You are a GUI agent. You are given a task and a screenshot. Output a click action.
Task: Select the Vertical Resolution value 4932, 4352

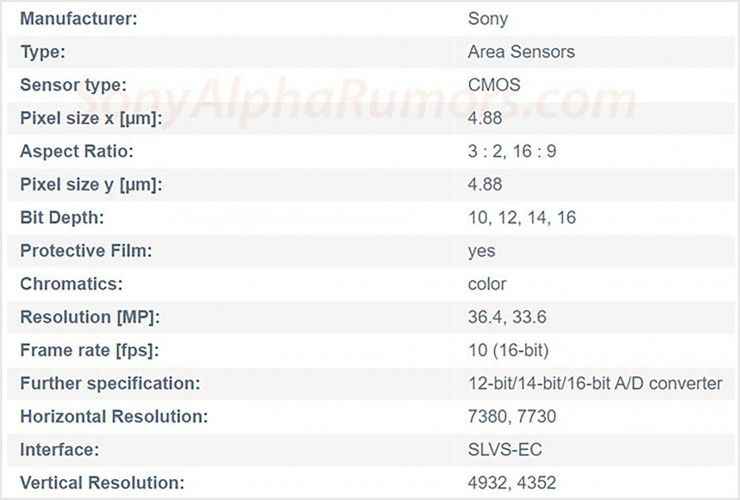(512, 483)
